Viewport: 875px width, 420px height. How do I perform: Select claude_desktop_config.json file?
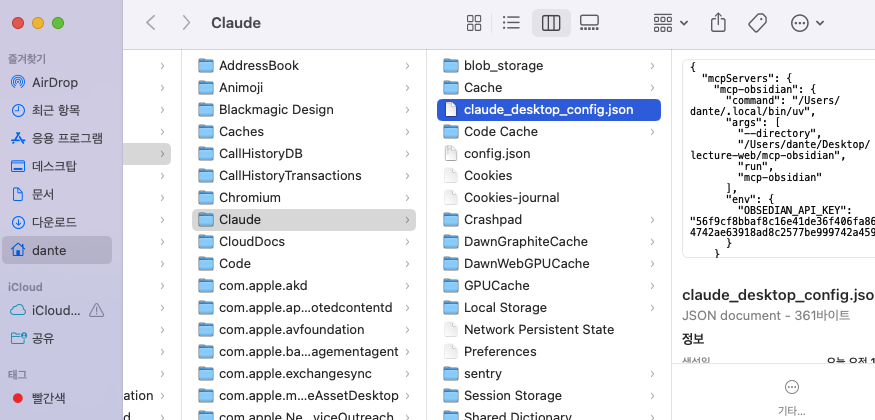pyautogui.click(x=549, y=110)
